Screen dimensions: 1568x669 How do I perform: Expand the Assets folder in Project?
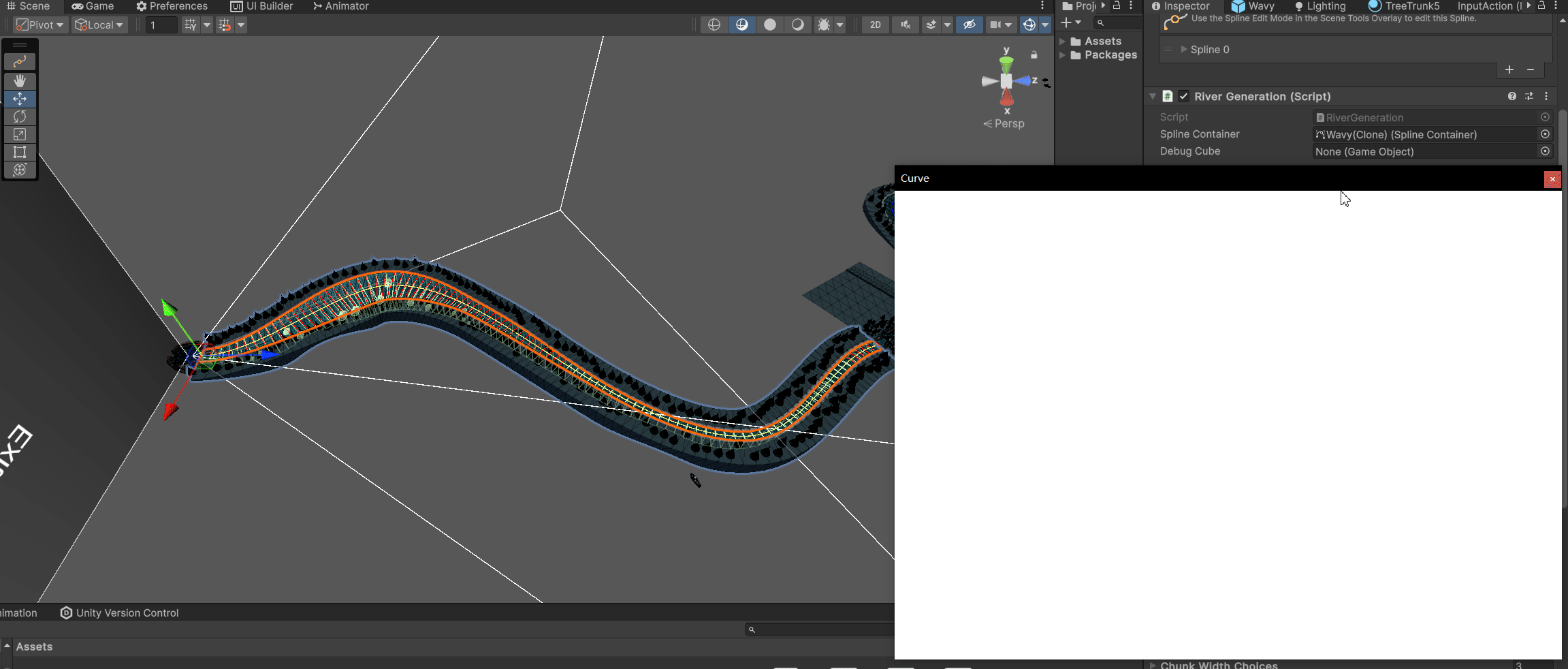click(x=1062, y=41)
